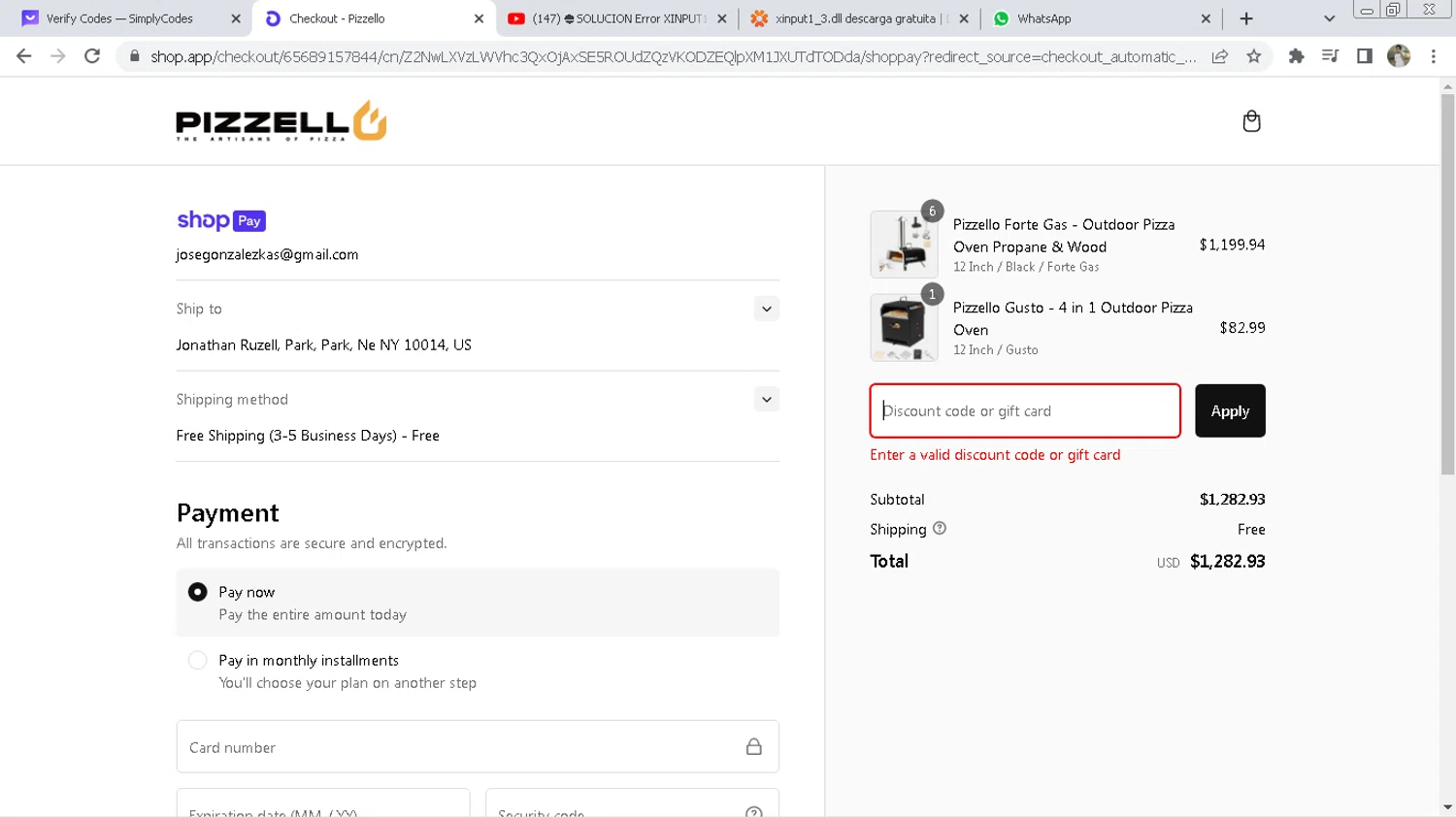
Task: Click the $1,199.94 item price
Action: [x=1232, y=245]
